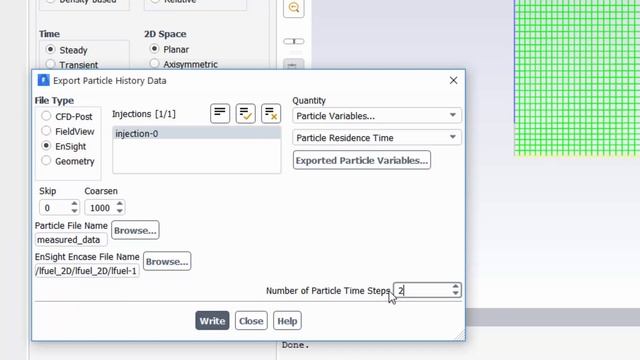Decrease the Skip value
The height and width of the screenshot is (360, 640).
pyautogui.click(x=74, y=211)
